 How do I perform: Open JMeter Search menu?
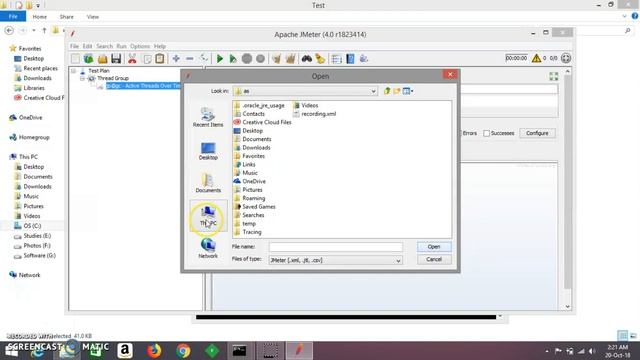(104, 46)
